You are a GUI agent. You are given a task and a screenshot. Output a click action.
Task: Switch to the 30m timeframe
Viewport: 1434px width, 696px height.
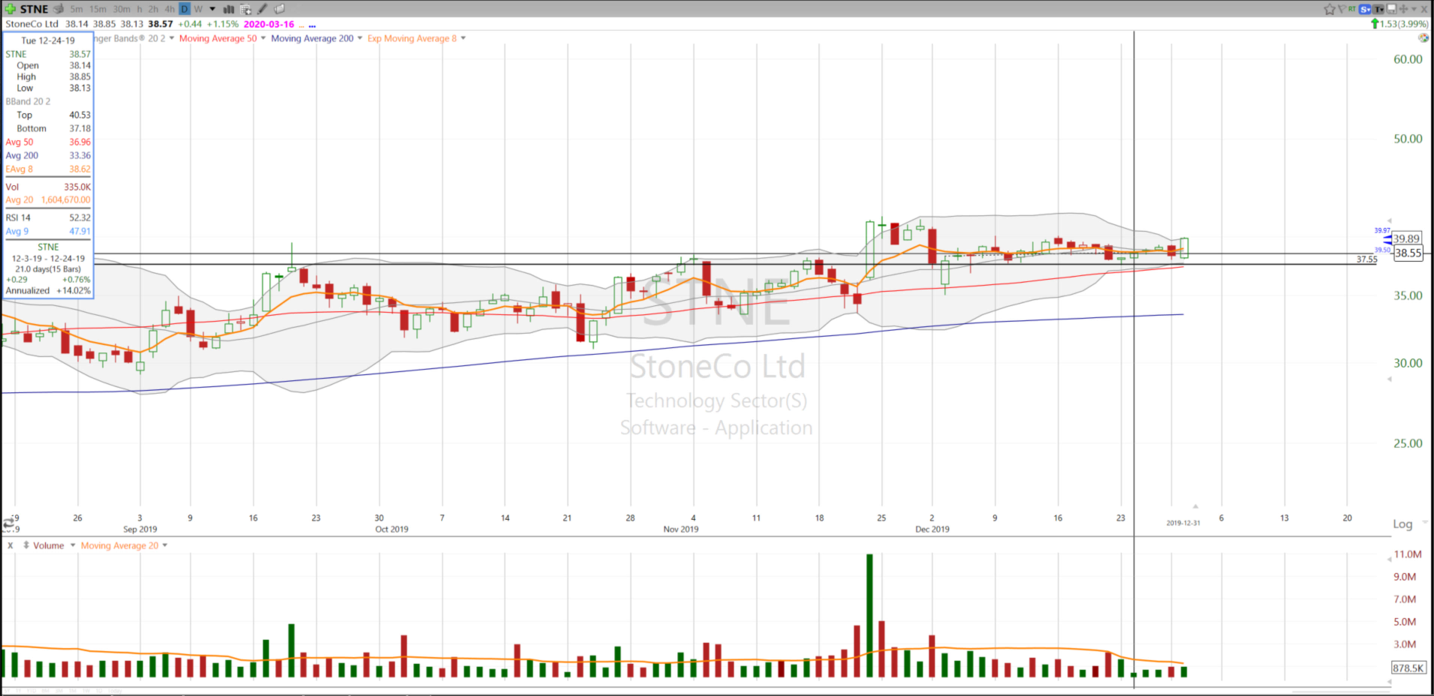click(x=121, y=9)
